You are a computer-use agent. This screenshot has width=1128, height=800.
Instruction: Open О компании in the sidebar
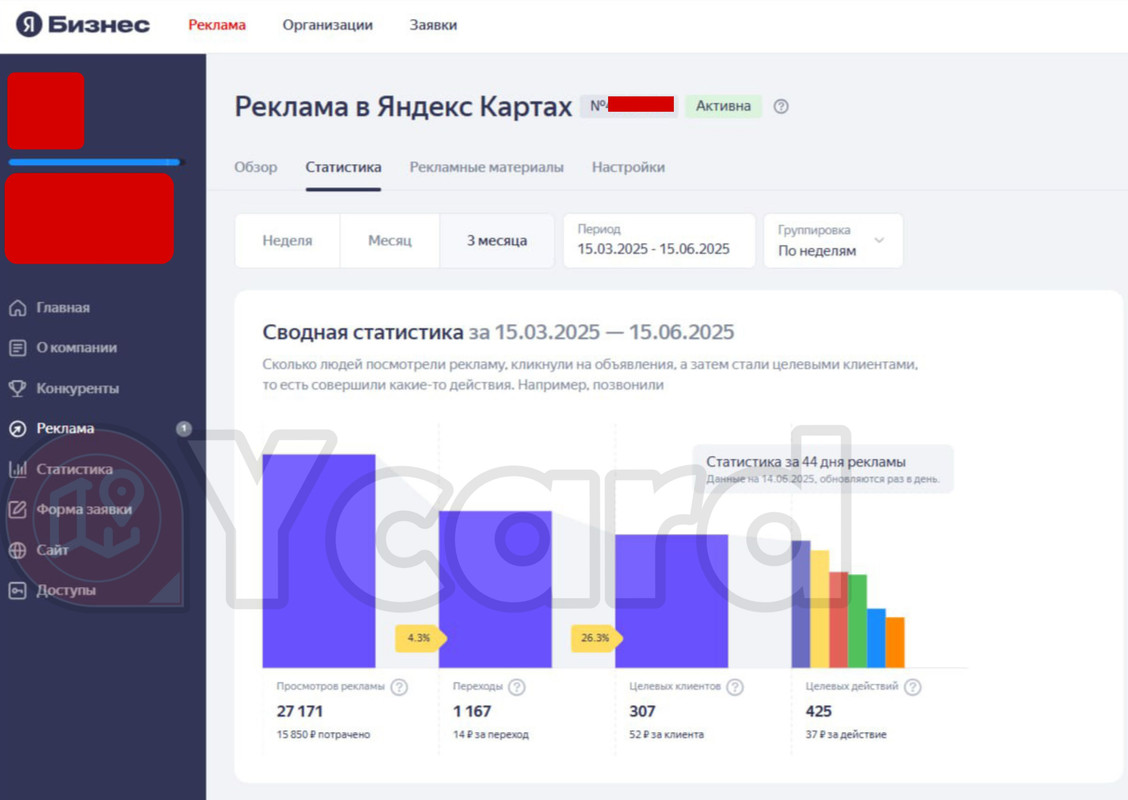point(77,348)
